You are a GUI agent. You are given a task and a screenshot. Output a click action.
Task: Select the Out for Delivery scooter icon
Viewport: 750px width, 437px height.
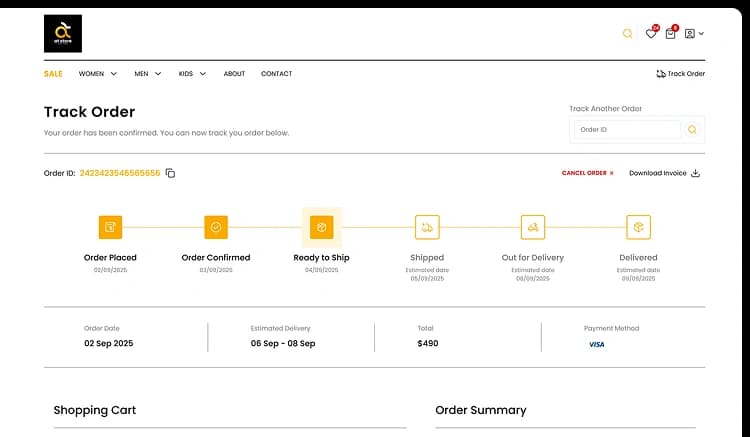(x=533, y=227)
